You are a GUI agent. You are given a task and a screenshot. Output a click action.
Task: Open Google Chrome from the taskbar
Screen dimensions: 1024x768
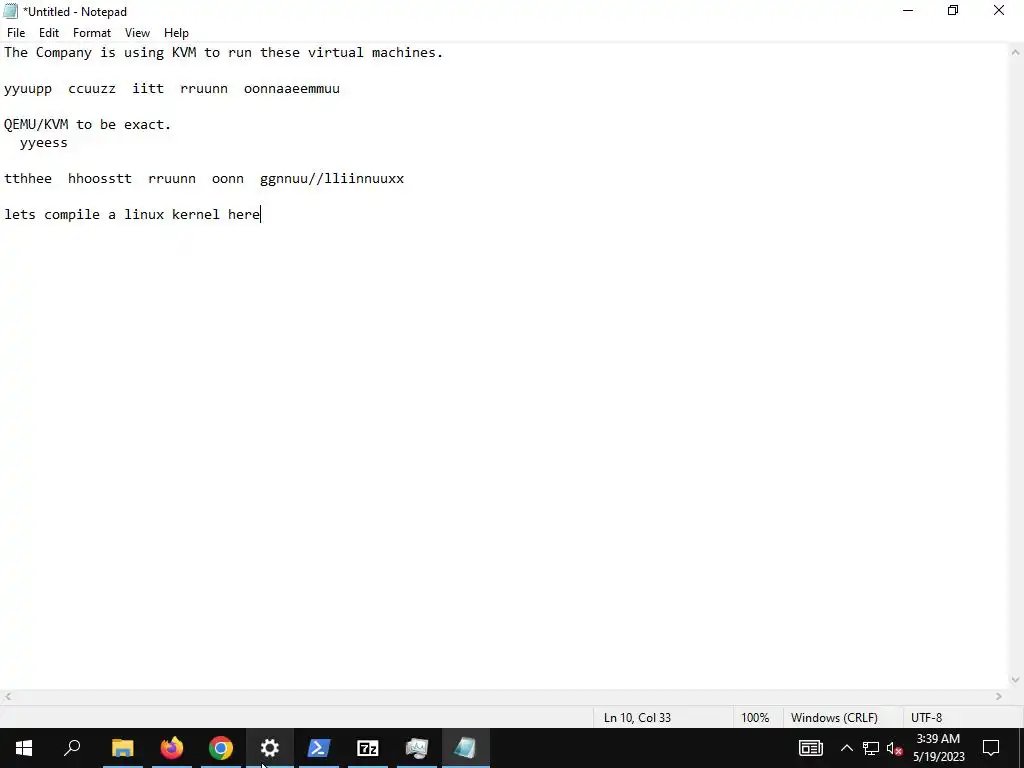221,748
